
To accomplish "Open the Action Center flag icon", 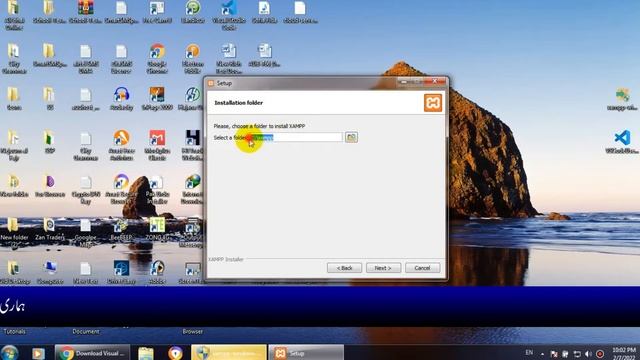I will click(554, 354).
